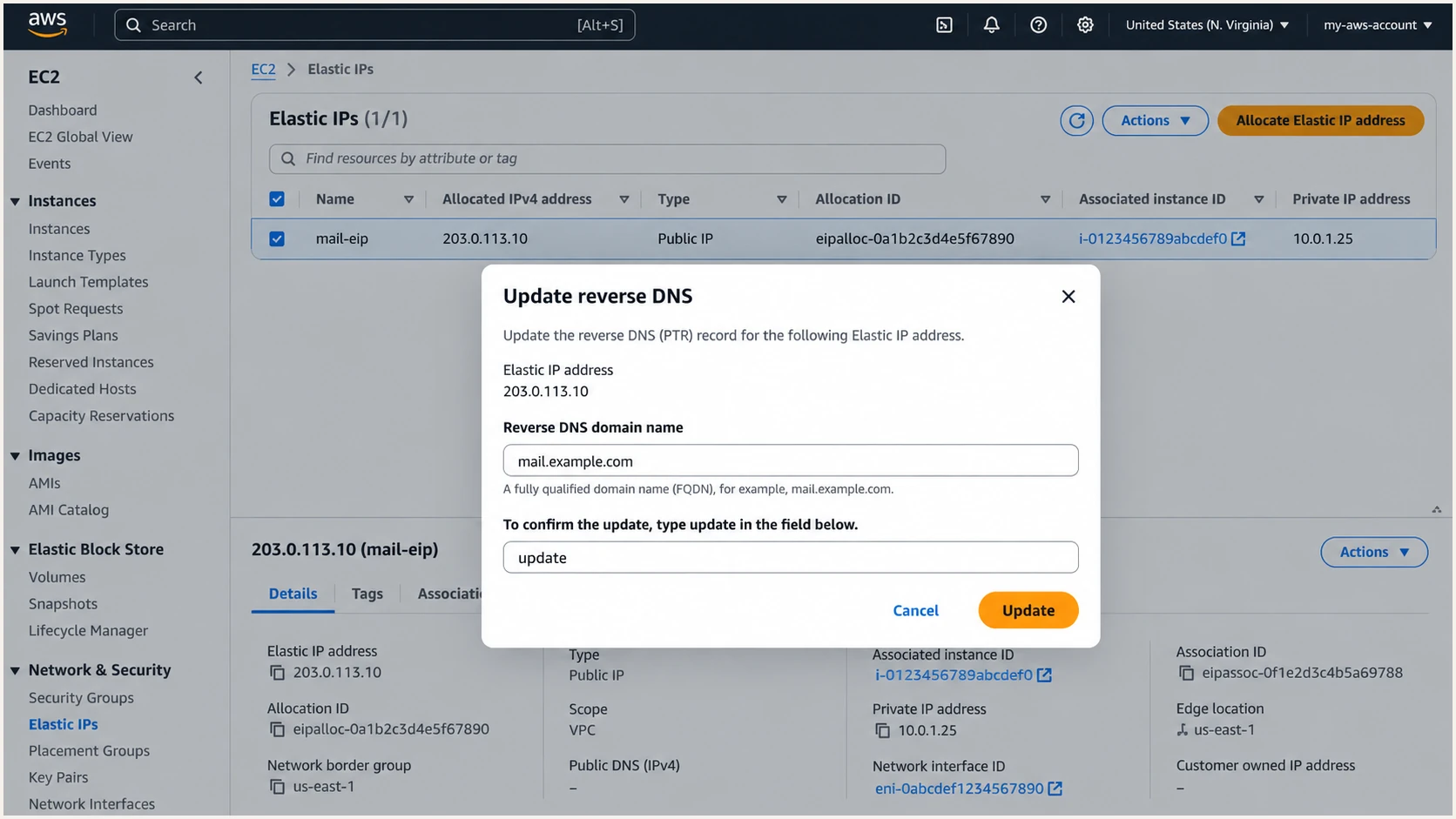Open instance i-0123456789abcdef0 link in table

(1152, 238)
